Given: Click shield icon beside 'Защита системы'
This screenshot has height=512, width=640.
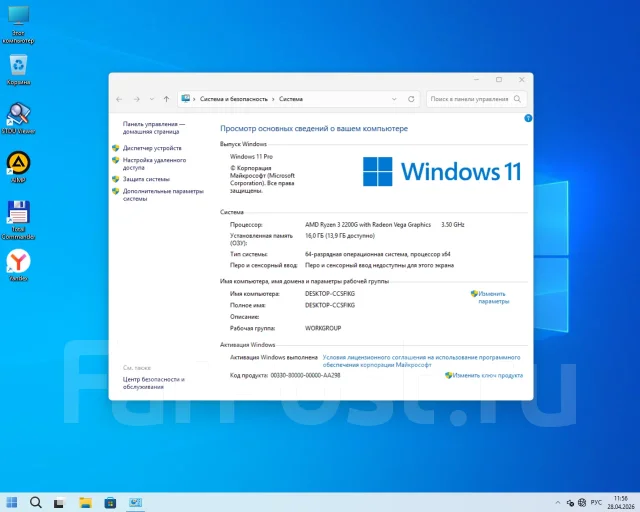Looking at the screenshot, I should (x=116, y=179).
